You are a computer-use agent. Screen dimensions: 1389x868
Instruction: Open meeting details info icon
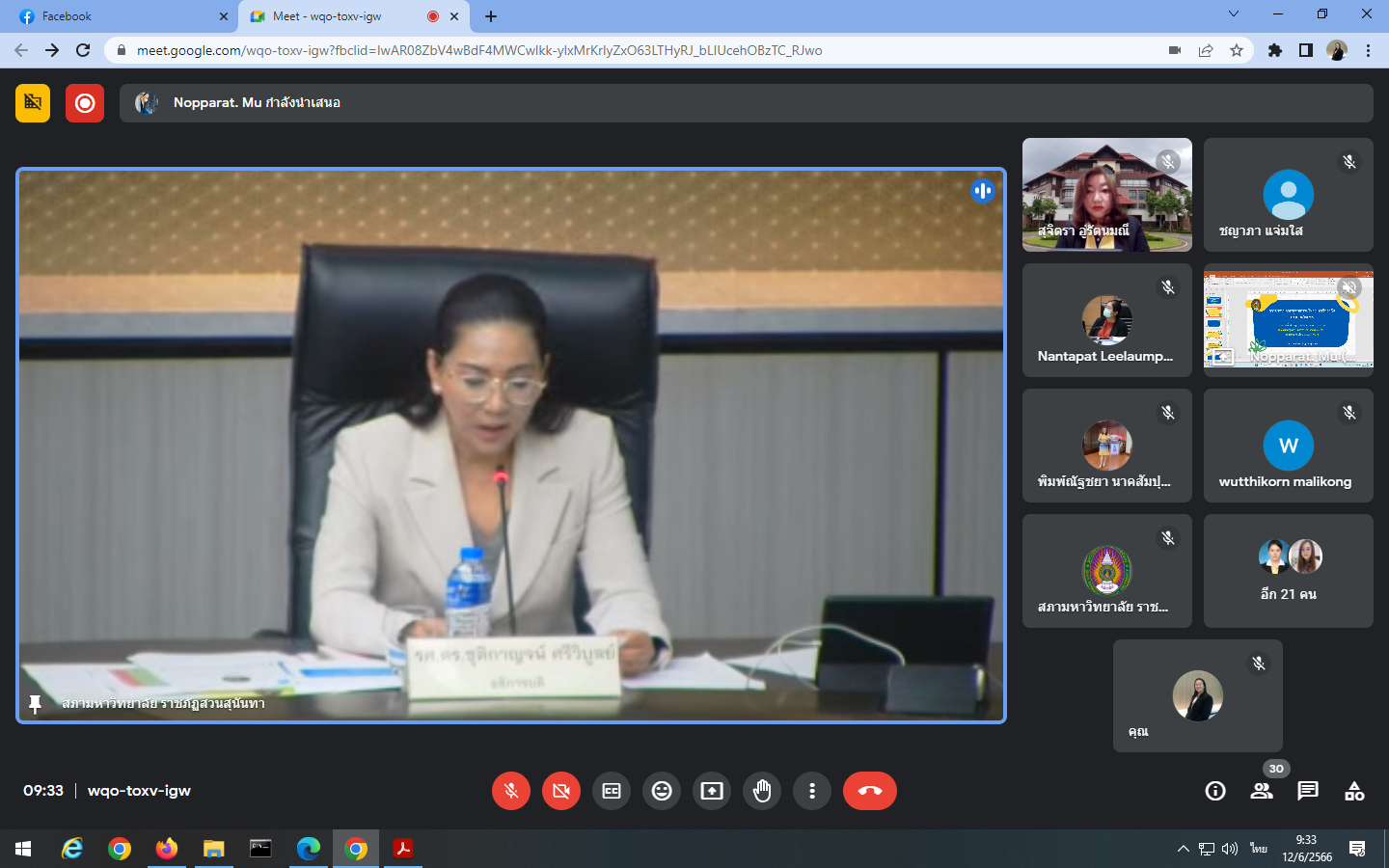point(1215,791)
